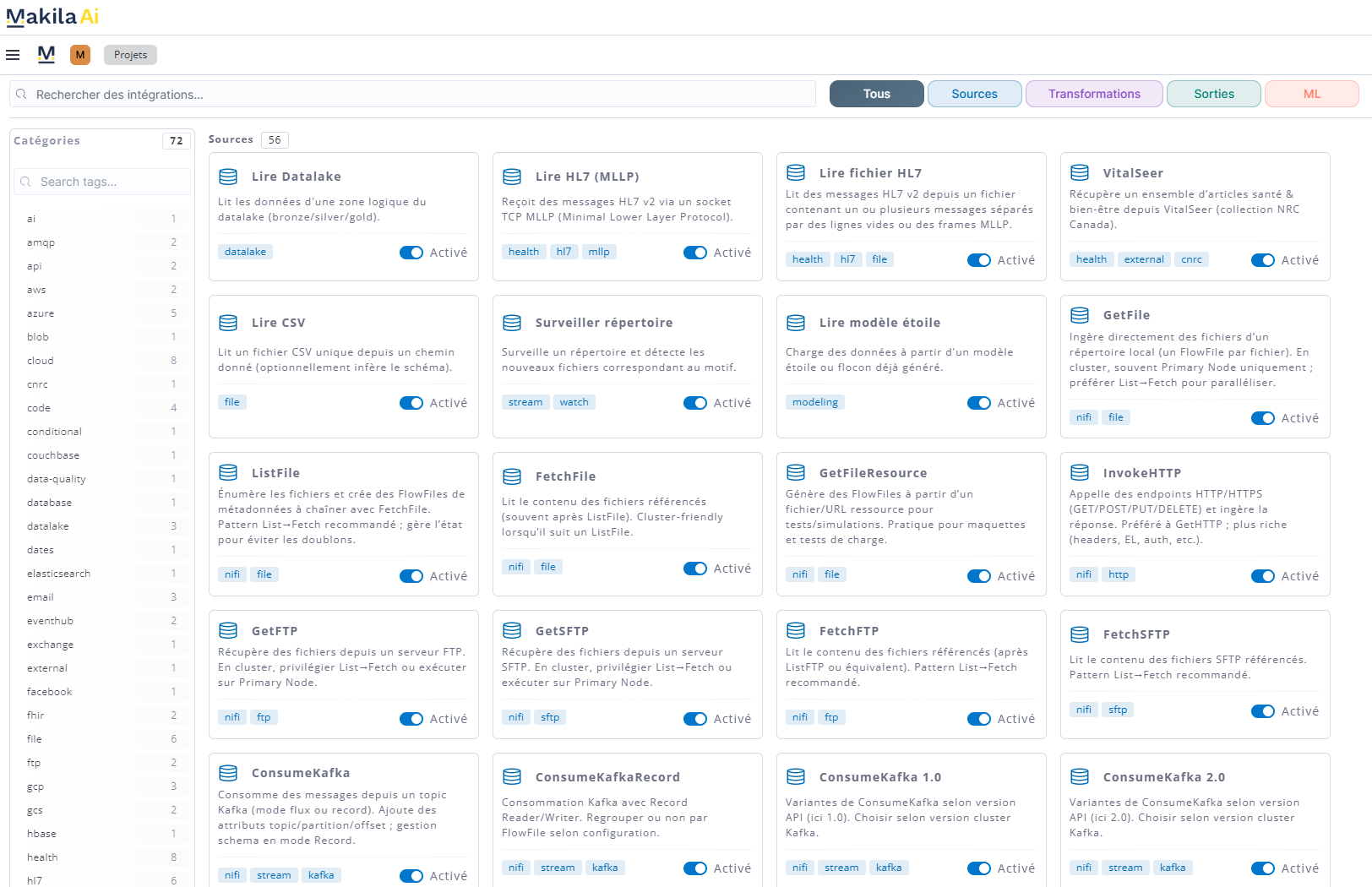Click the hl7 tag on Lire HL7 (MLLP)
Viewport: 1372px width, 887px height.
coord(563,252)
